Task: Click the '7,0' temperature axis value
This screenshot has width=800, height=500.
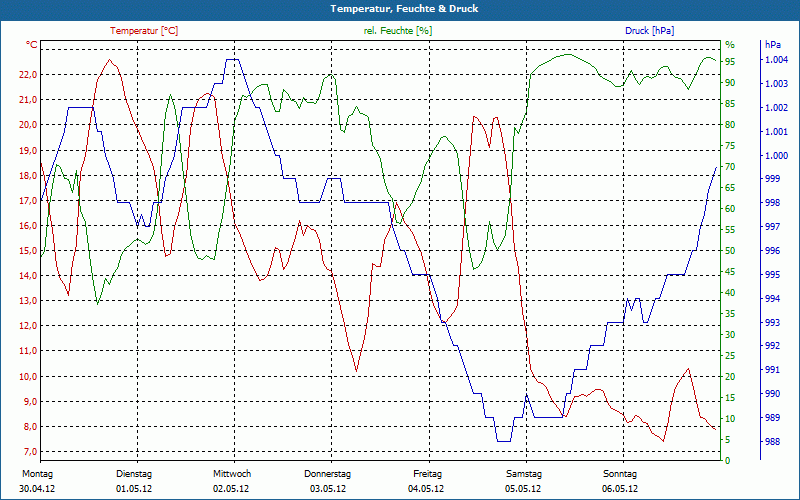Action: tap(31, 452)
